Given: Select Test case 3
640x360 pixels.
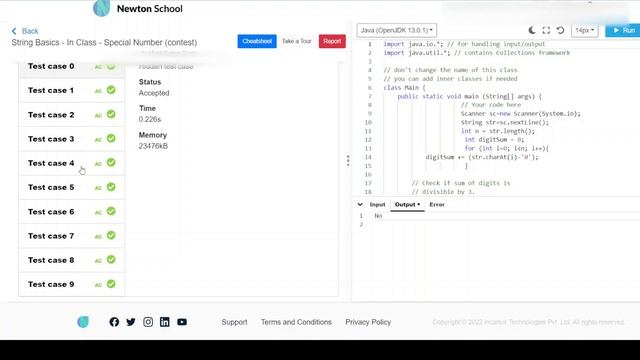Looking at the screenshot, I should click(71, 139).
